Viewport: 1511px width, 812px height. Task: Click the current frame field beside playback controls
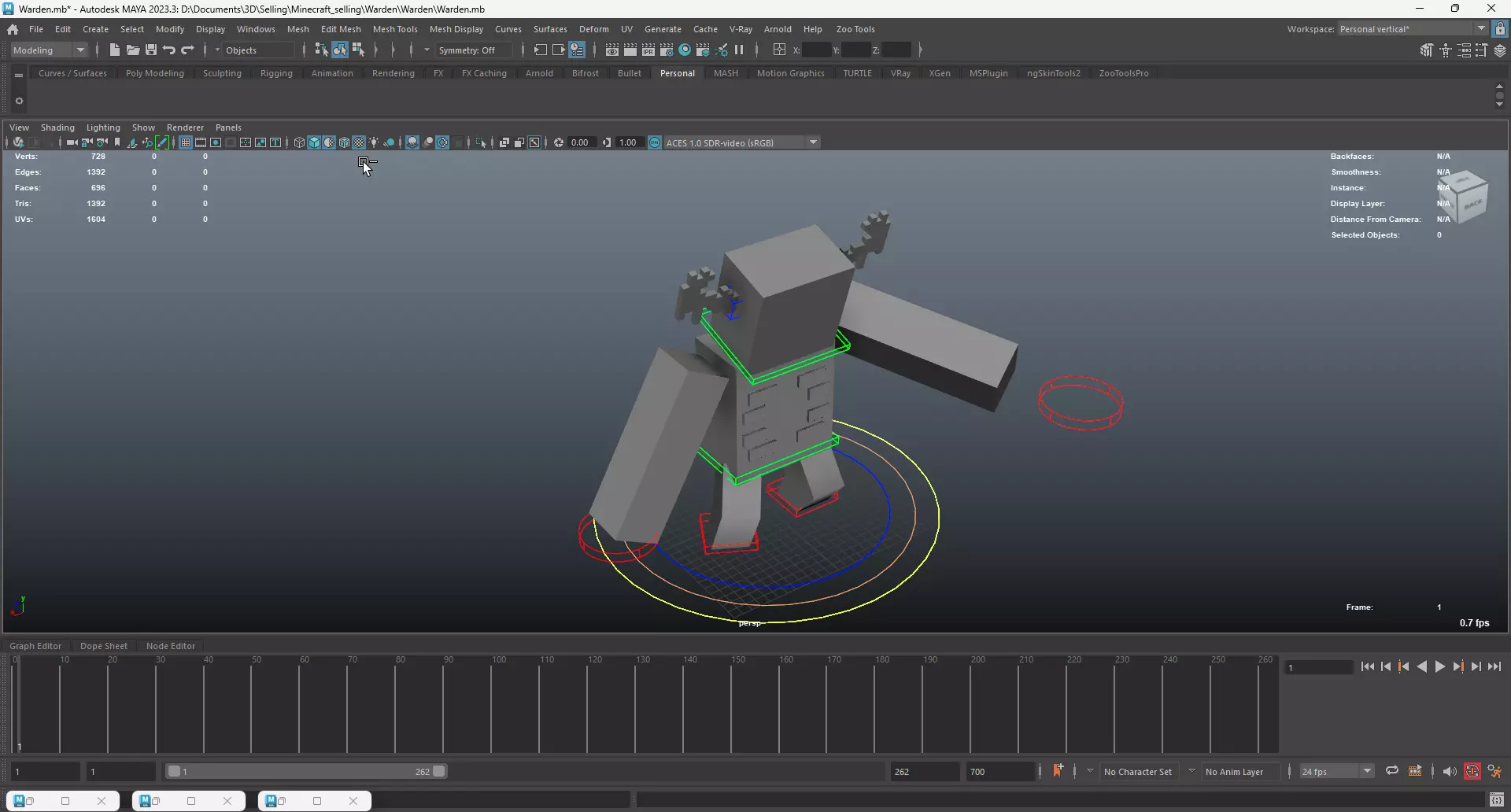point(1319,667)
